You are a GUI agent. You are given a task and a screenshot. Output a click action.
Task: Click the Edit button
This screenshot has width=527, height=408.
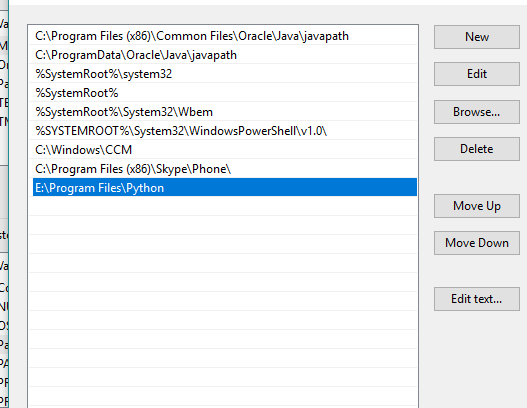click(477, 74)
